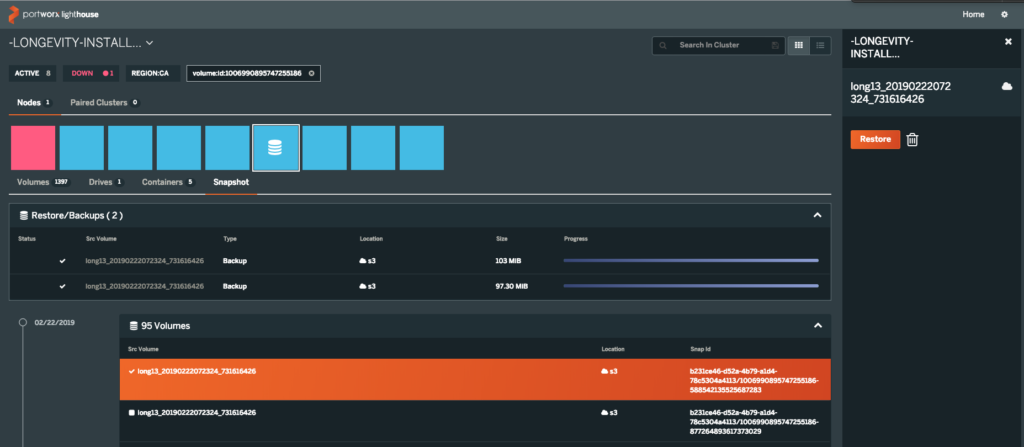Switch to grid view layout
The image size is (1024, 447).
(798, 45)
